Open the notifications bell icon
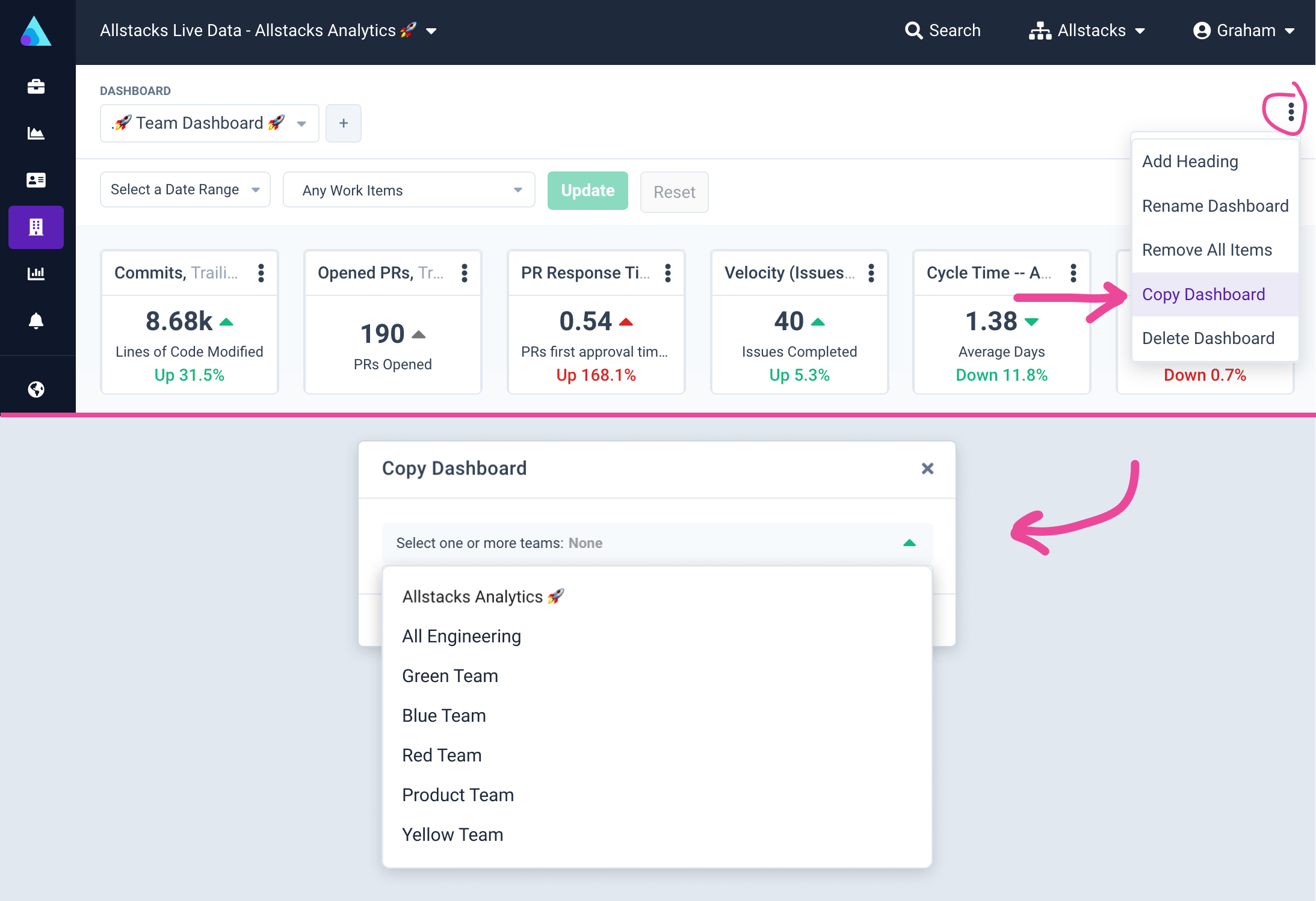The height and width of the screenshot is (901, 1316). pos(36,321)
